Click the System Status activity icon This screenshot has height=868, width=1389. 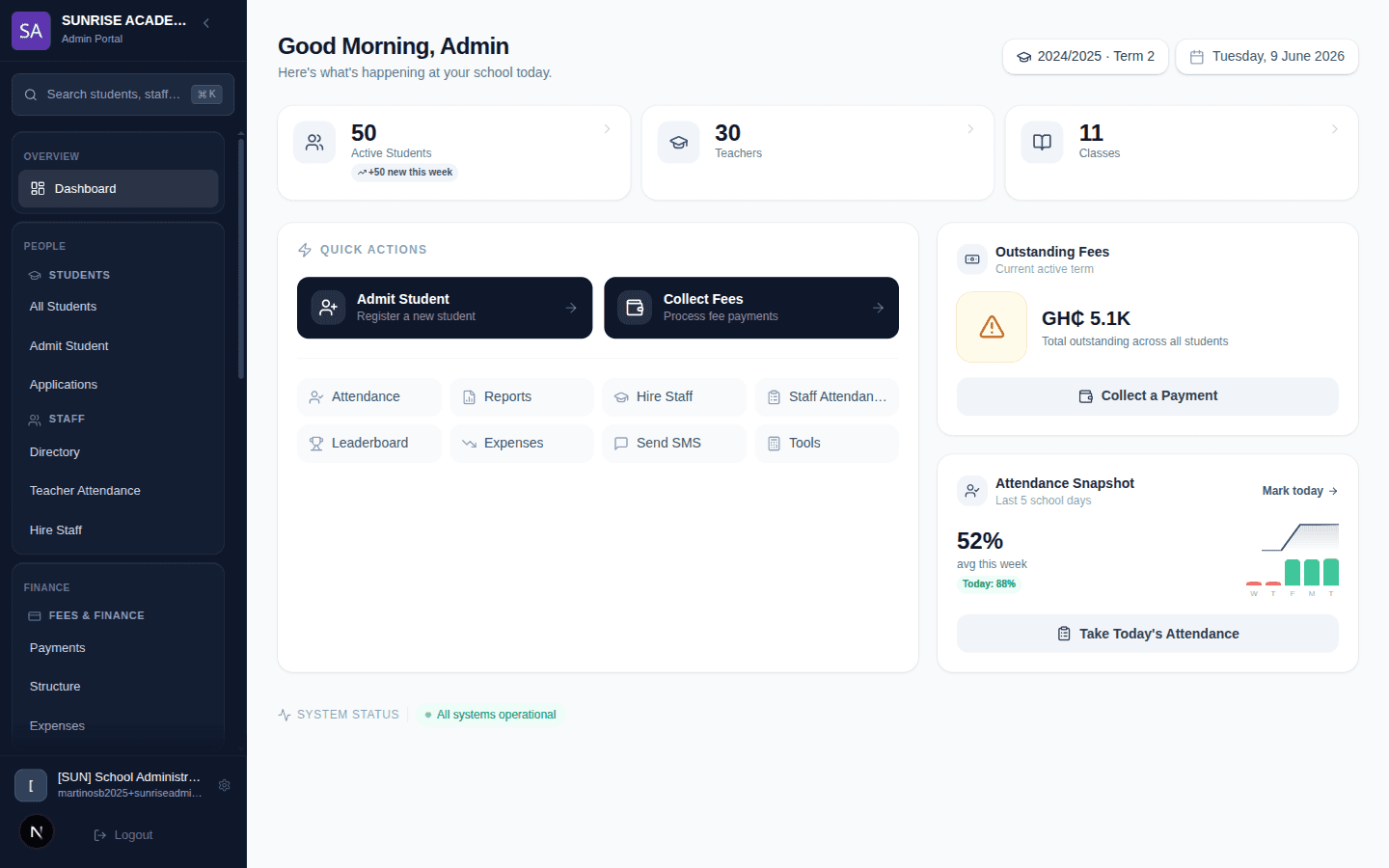[285, 715]
